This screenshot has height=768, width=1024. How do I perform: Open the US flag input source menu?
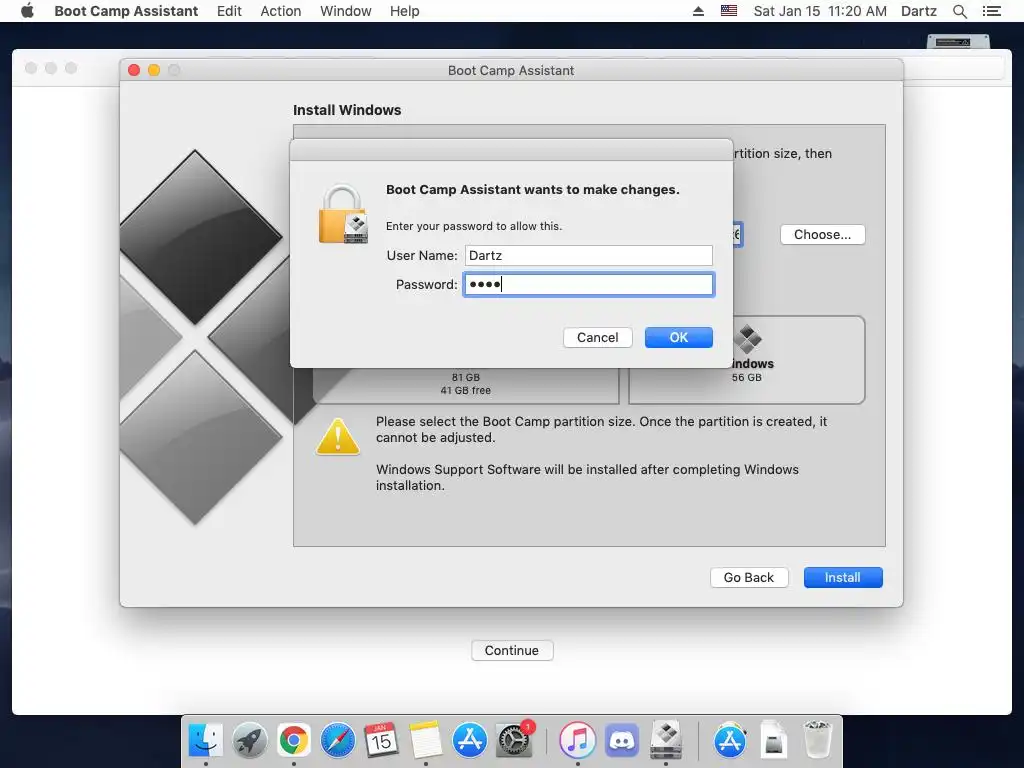[x=729, y=11]
